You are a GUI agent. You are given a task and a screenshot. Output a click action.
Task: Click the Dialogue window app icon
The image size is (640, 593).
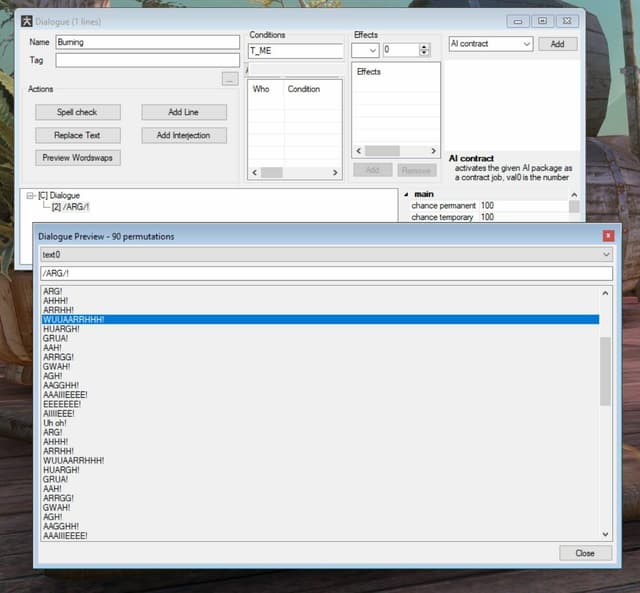[x=27, y=21]
